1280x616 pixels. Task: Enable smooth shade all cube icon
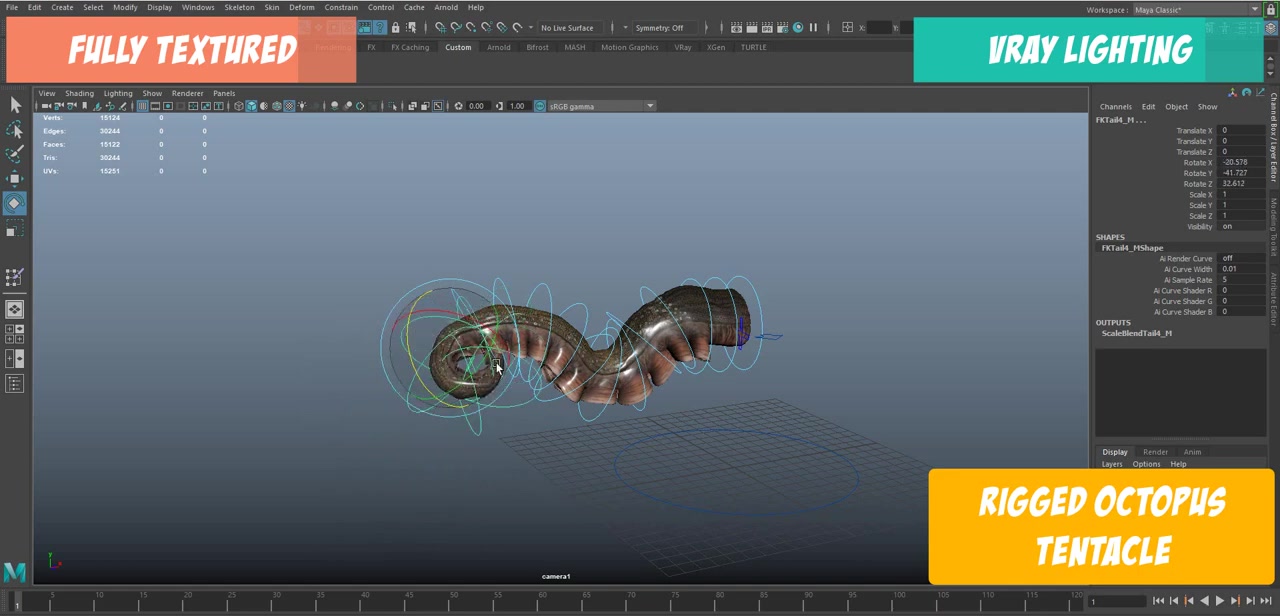[x=251, y=106]
